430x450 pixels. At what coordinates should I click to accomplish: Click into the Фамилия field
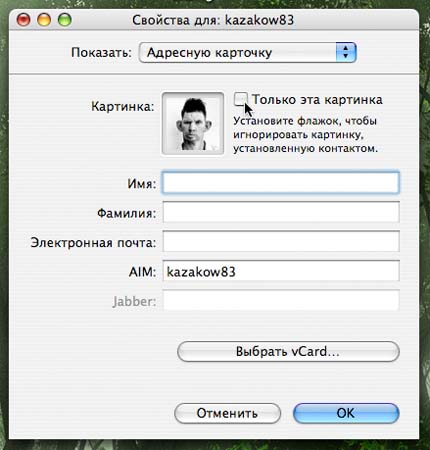pyautogui.click(x=281, y=212)
